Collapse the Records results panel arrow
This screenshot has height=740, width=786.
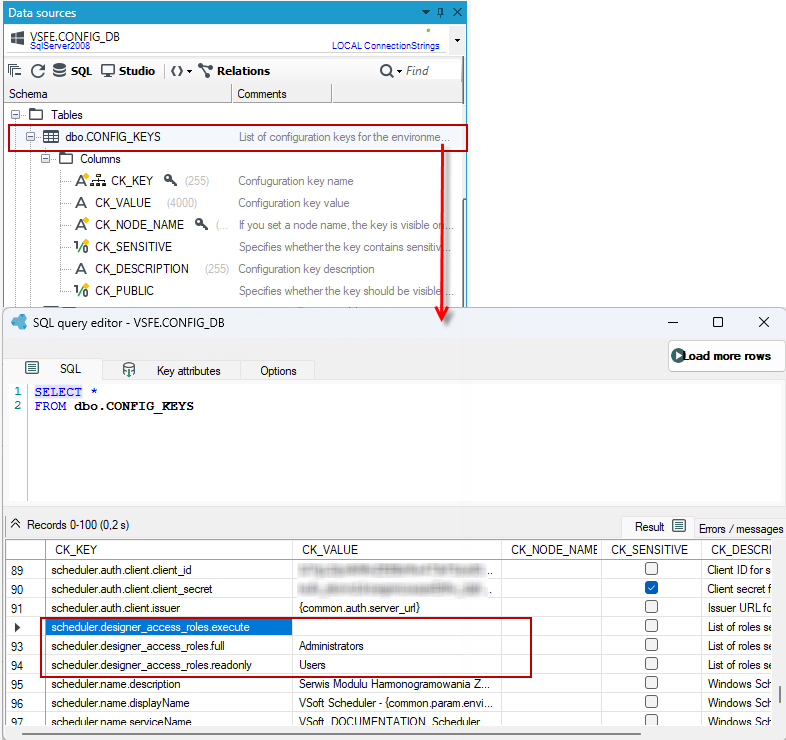coord(16,524)
